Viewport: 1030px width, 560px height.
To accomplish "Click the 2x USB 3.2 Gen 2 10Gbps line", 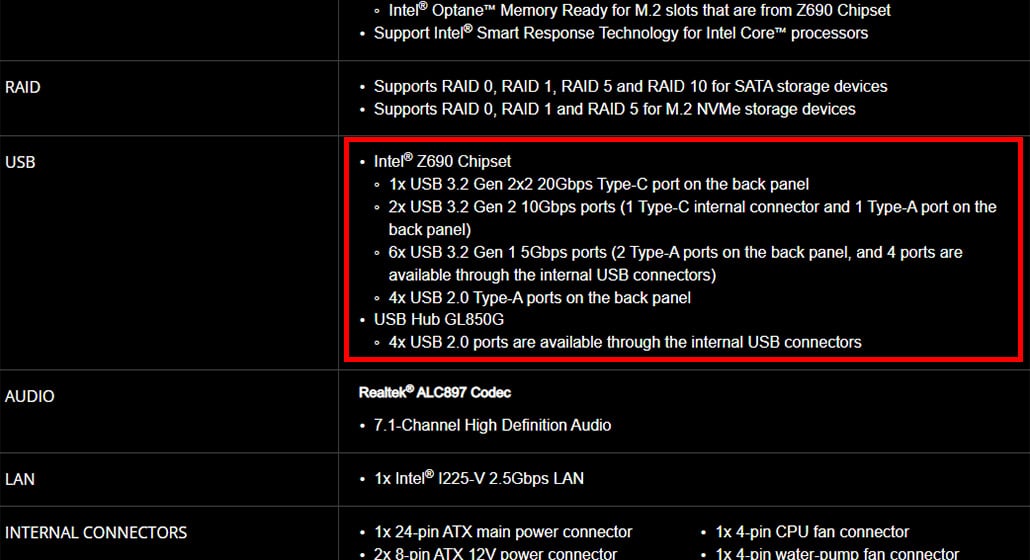I will [692, 218].
